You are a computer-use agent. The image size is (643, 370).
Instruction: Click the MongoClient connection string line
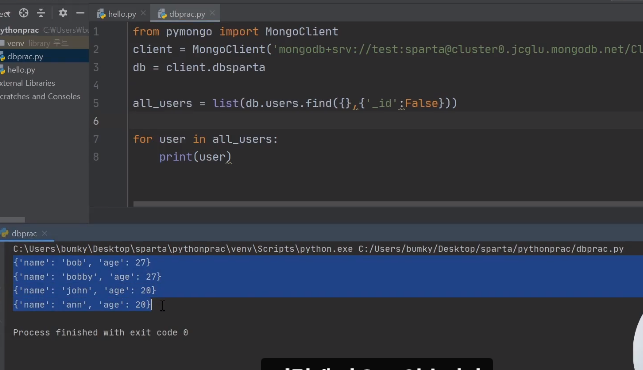pos(388,50)
